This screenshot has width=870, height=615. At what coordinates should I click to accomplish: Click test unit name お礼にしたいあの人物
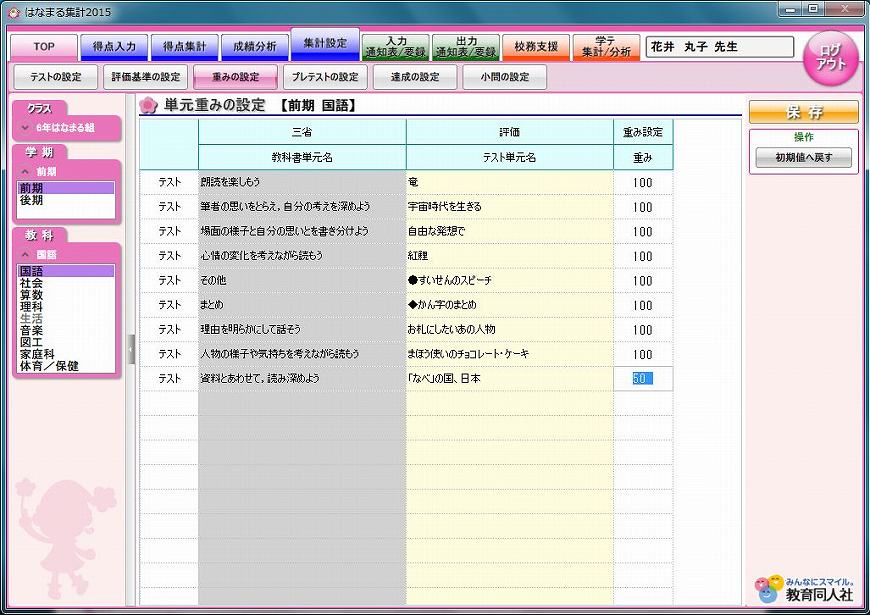coord(452,329)
